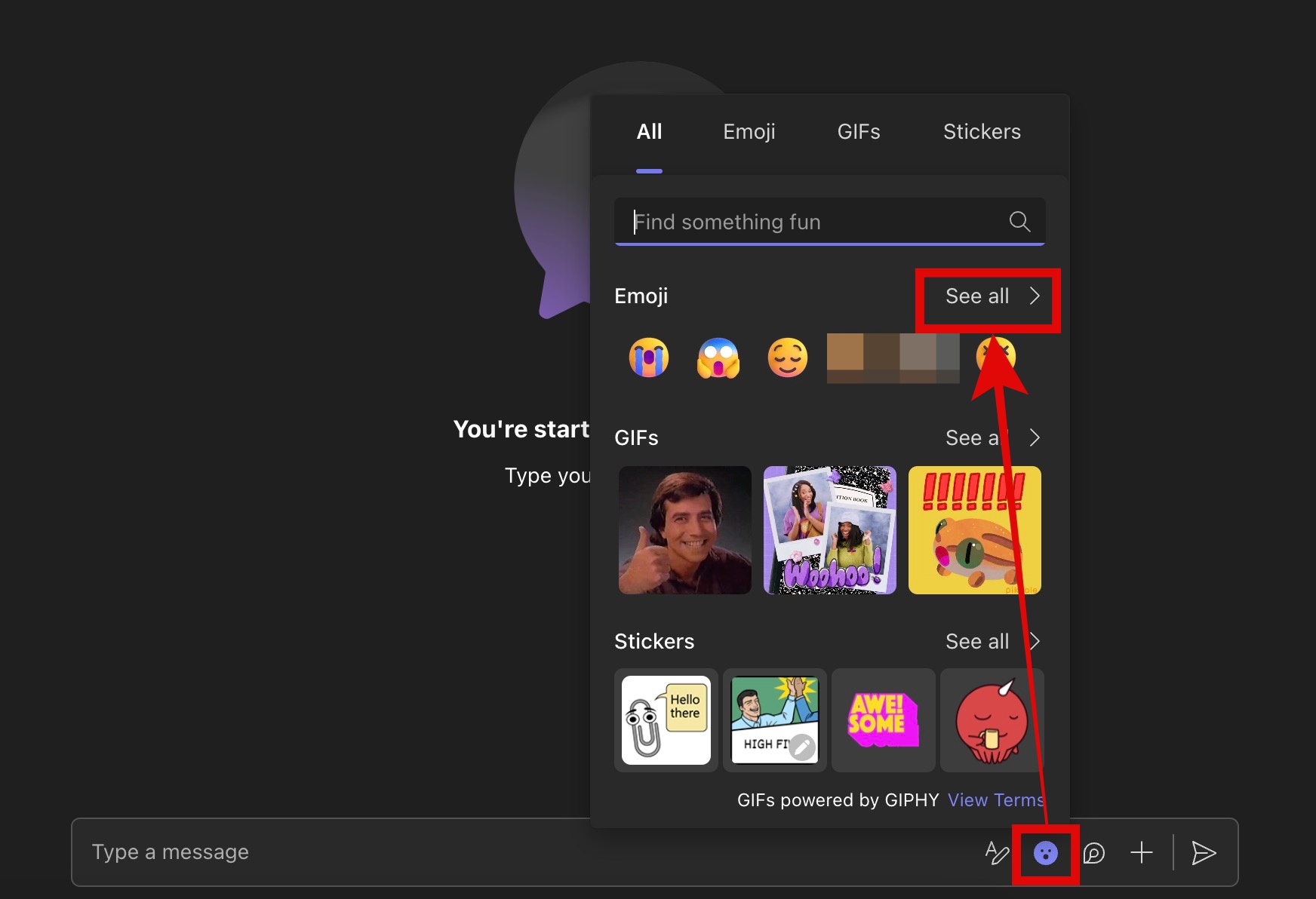Click the search magnifier icon
The image size is (1316, 899).
[1019, 221]
